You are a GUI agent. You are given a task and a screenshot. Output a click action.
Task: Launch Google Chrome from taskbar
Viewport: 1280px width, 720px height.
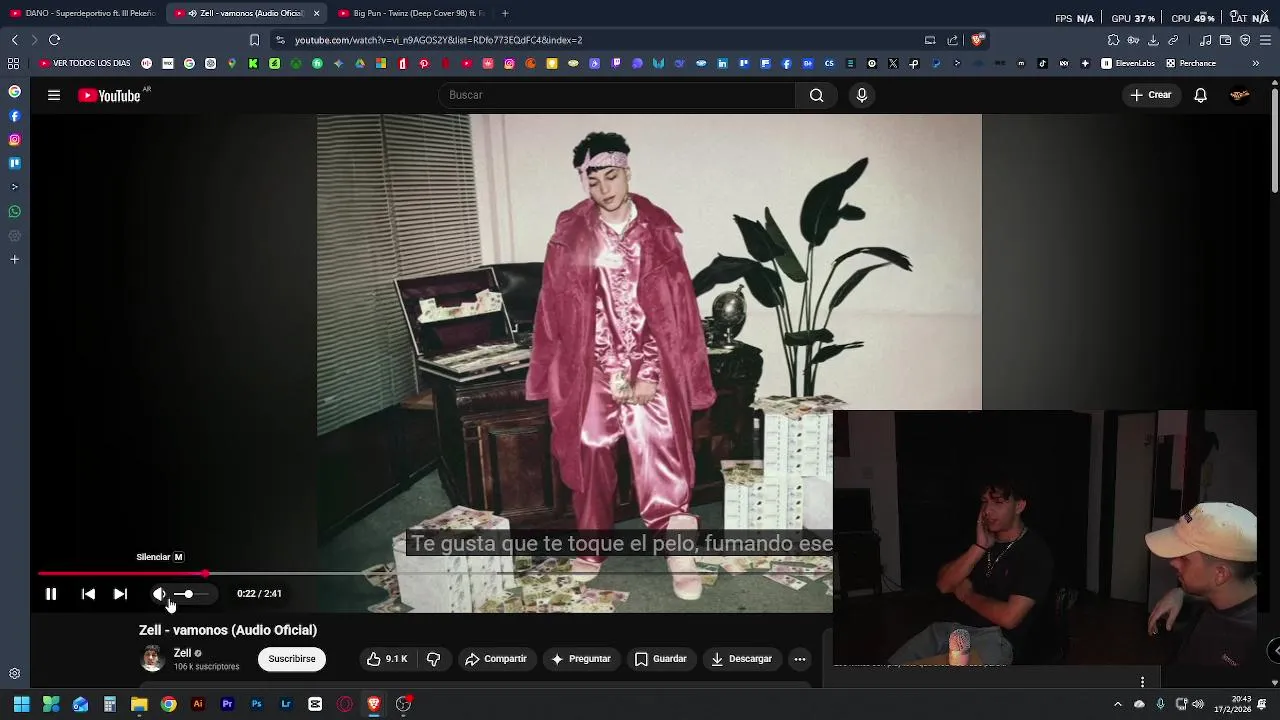click(x=169, y=704)
